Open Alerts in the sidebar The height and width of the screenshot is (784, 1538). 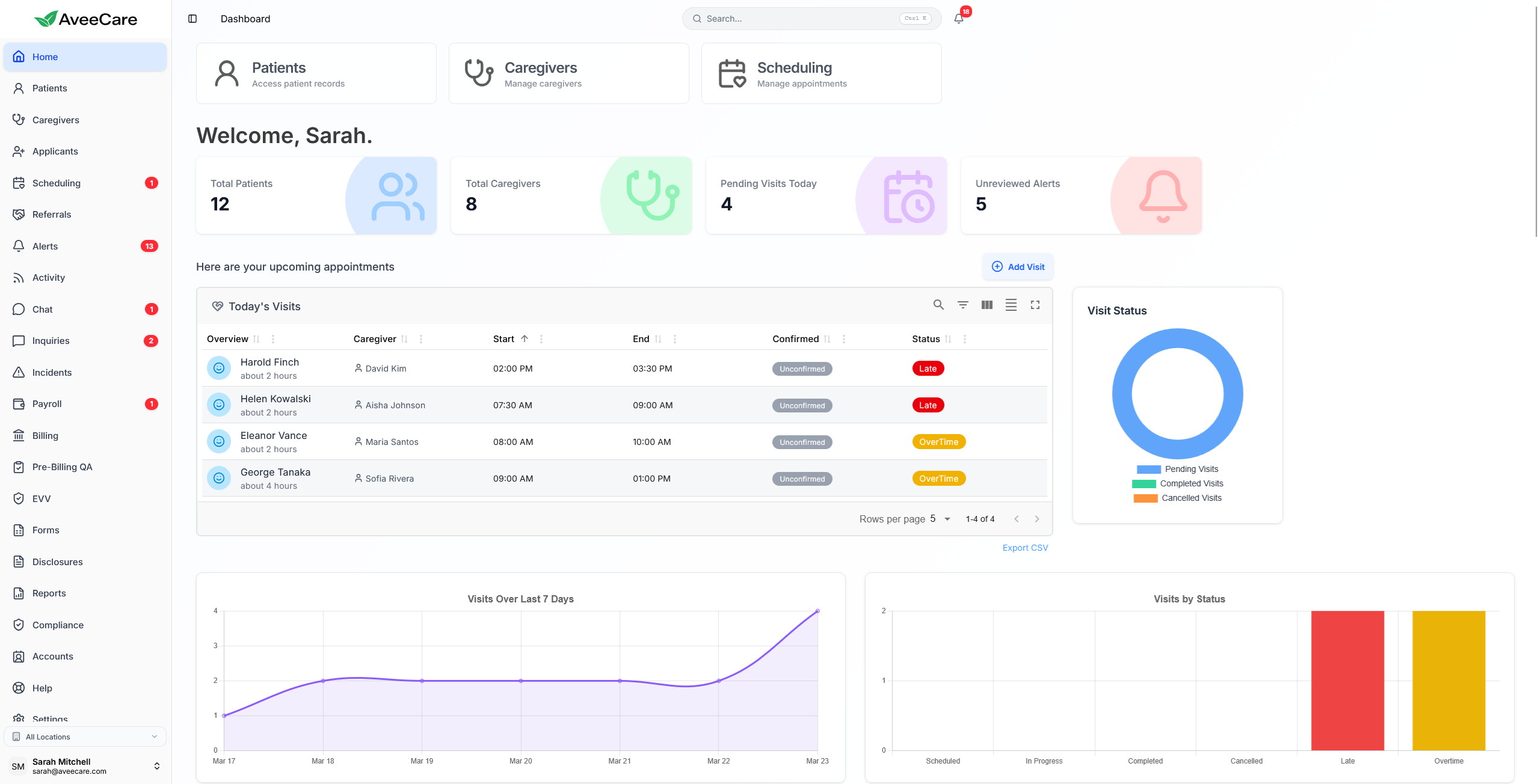[x=45, y=246]
